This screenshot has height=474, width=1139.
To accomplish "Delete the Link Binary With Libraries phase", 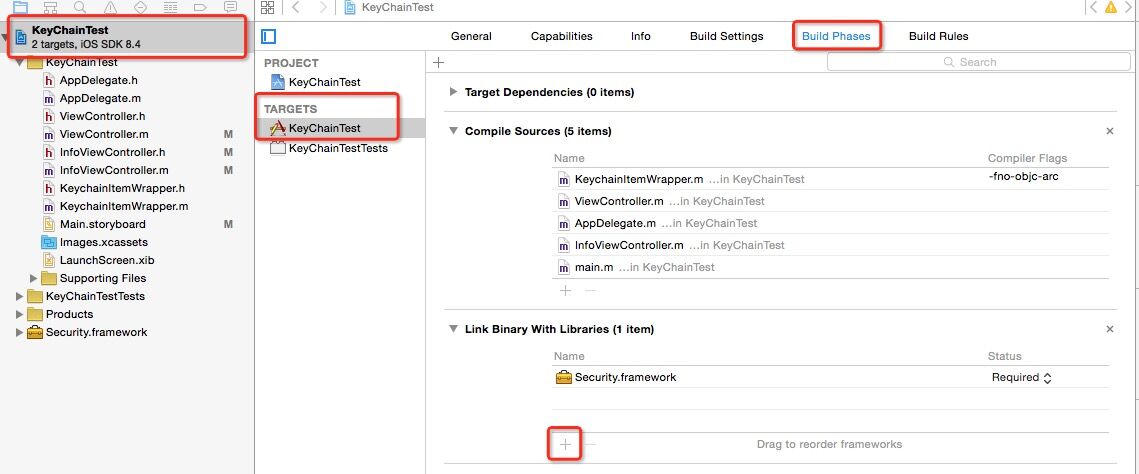I will tap(1109, 330).
